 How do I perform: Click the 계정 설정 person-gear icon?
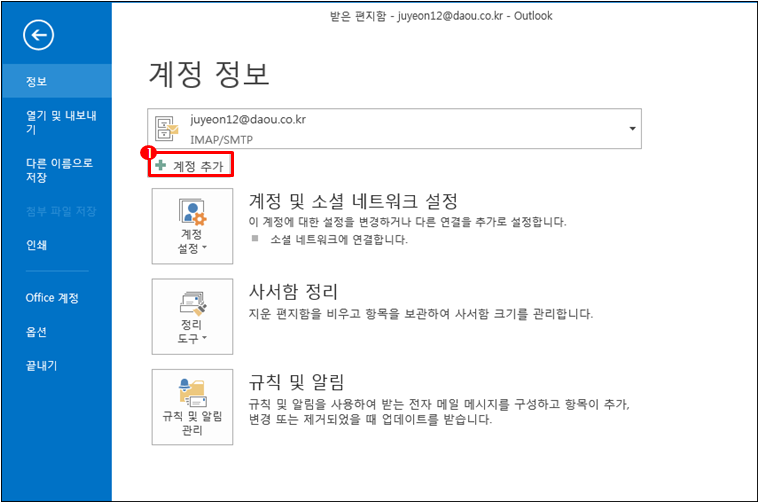coord(192,212)
